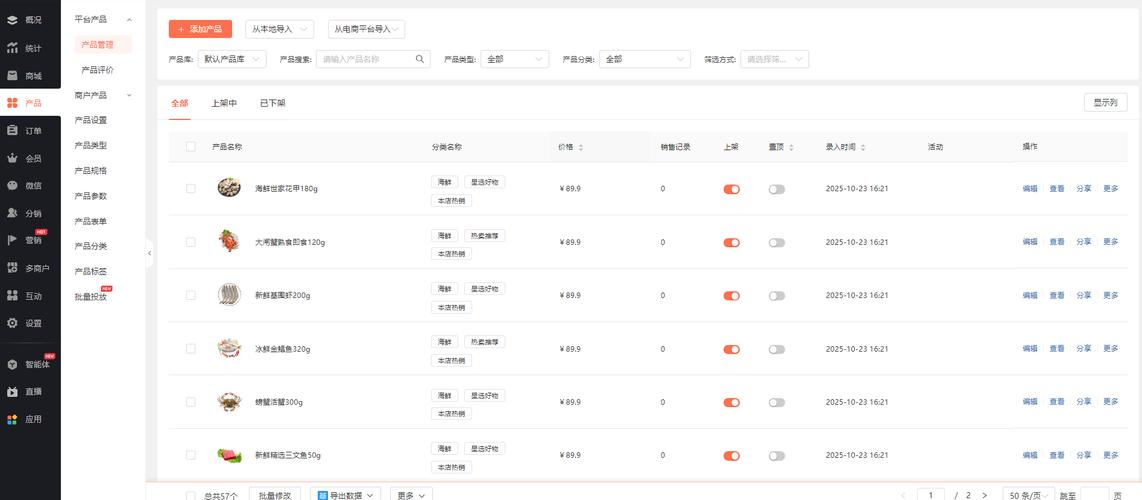The image size is (1142, 500).
Task: Open the 筛选方式 dropdown
Action: point(774,60)
